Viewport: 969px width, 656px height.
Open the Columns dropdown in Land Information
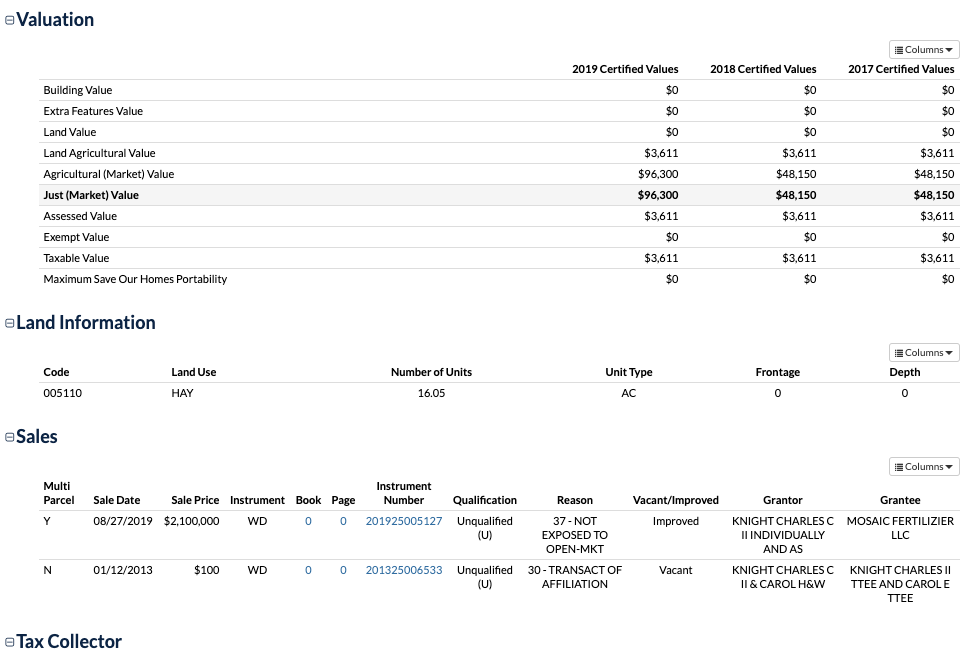point(924,353)
